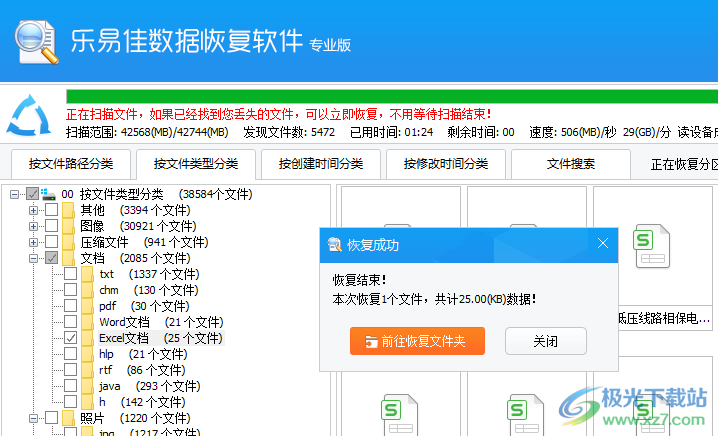Click the folder icon beside hlp
The height and width of the screenshot is (436, 718).
(x=87, y=354)
